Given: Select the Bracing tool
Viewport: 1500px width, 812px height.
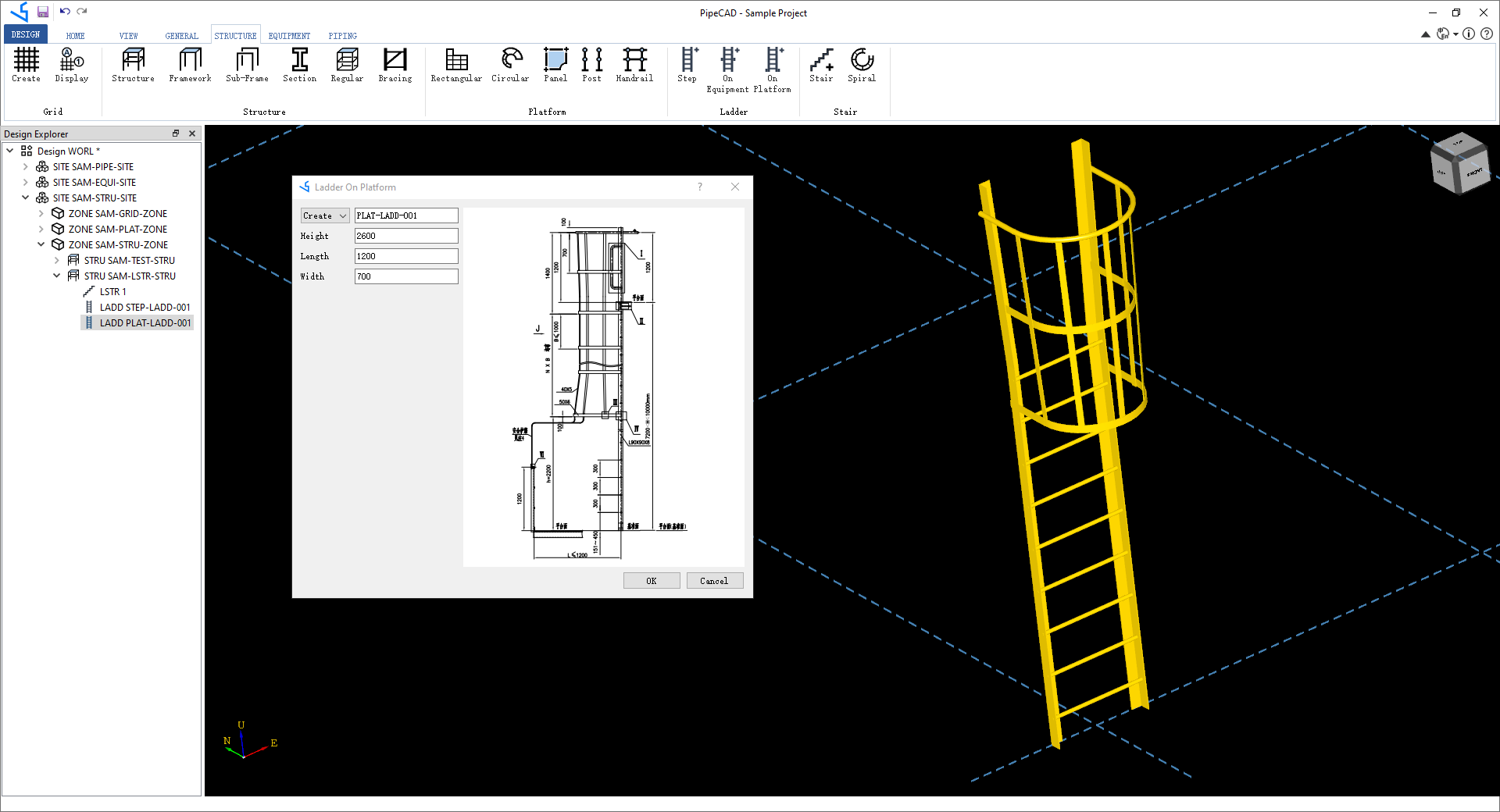Looking at the screenshot, I should point(395,66).
